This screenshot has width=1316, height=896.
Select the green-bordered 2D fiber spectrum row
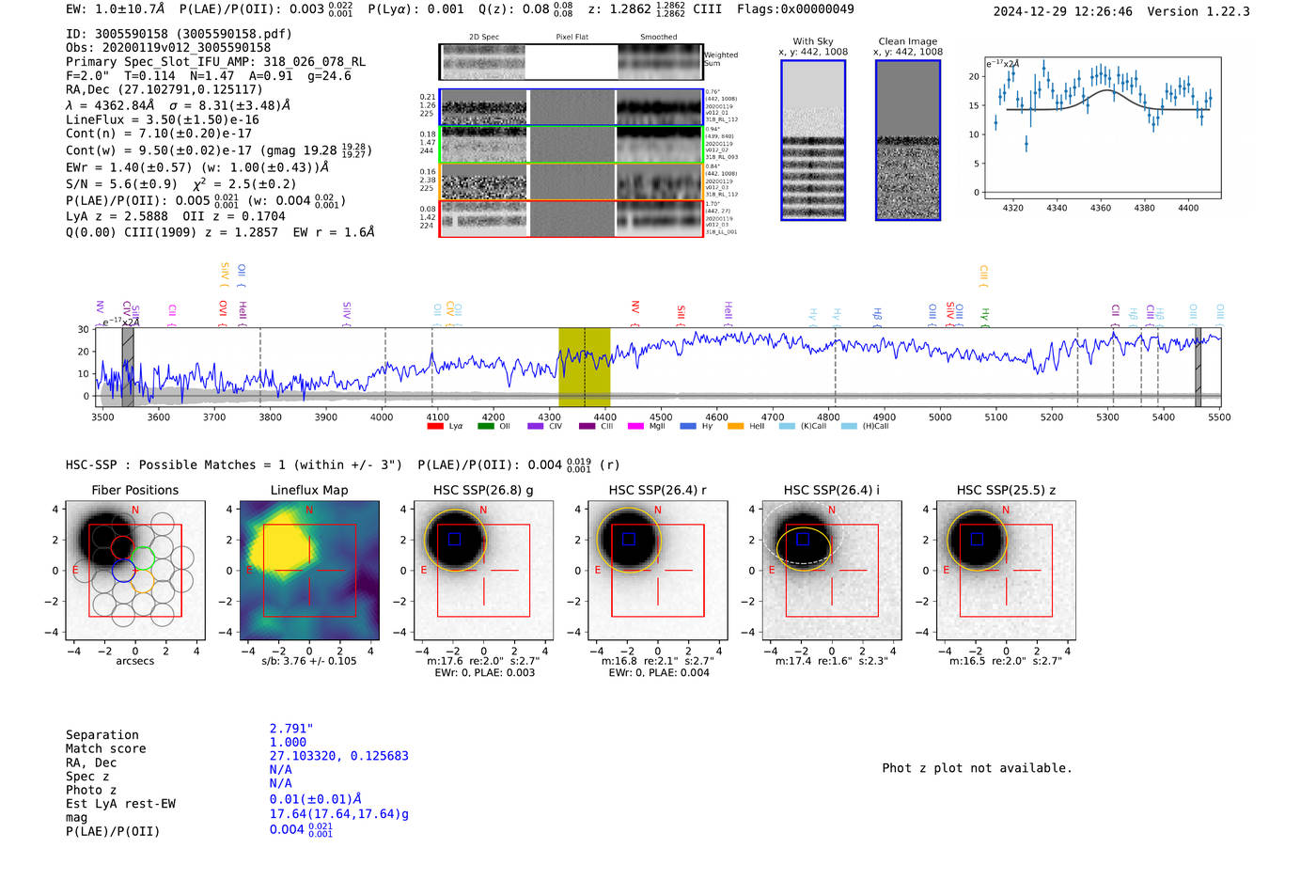571,145
